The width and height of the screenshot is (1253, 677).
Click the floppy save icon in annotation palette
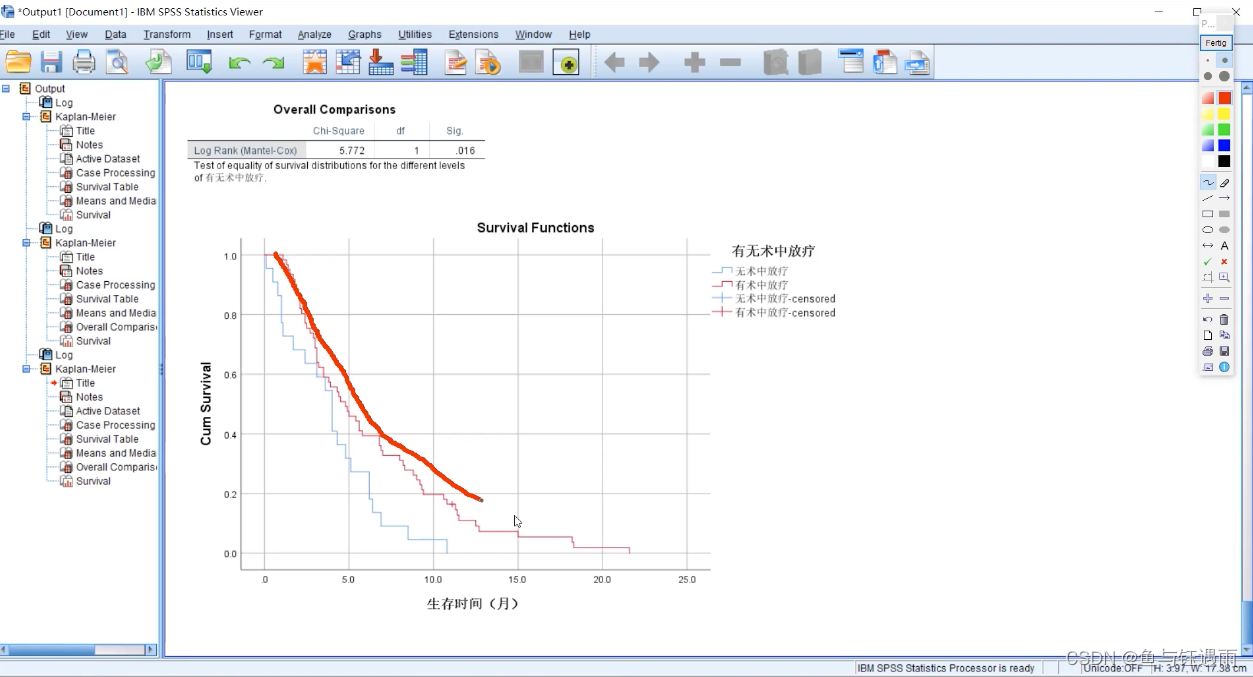click(x=1224, y=351)
